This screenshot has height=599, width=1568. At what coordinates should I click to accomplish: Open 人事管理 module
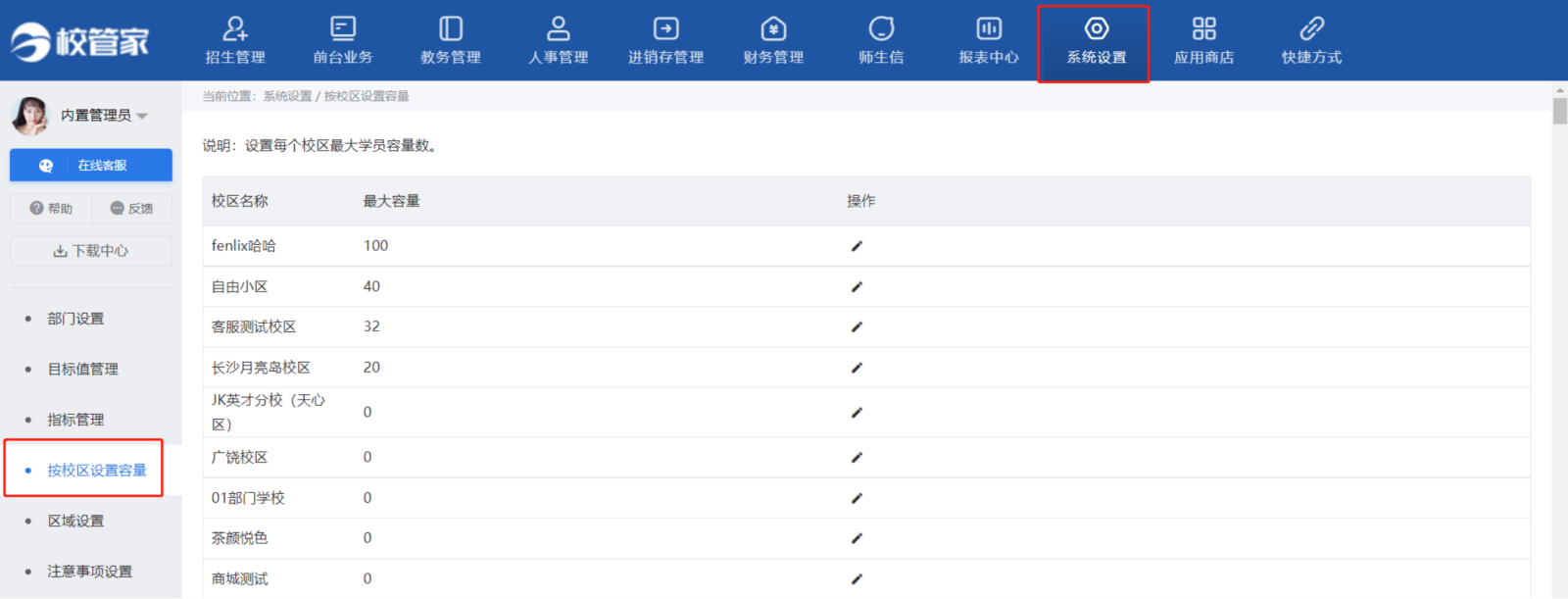coord(559,41)
